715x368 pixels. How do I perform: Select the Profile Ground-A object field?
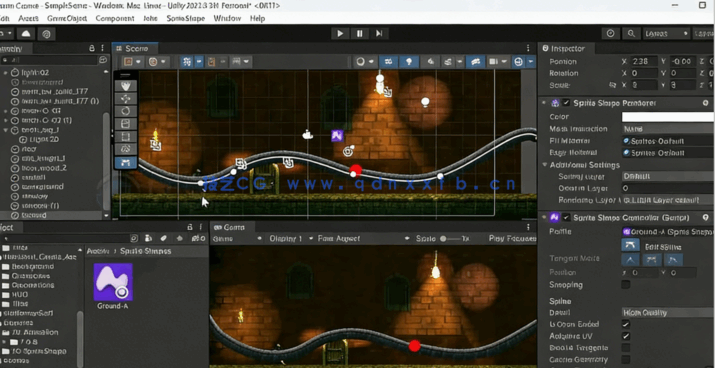tap(668, 232)
